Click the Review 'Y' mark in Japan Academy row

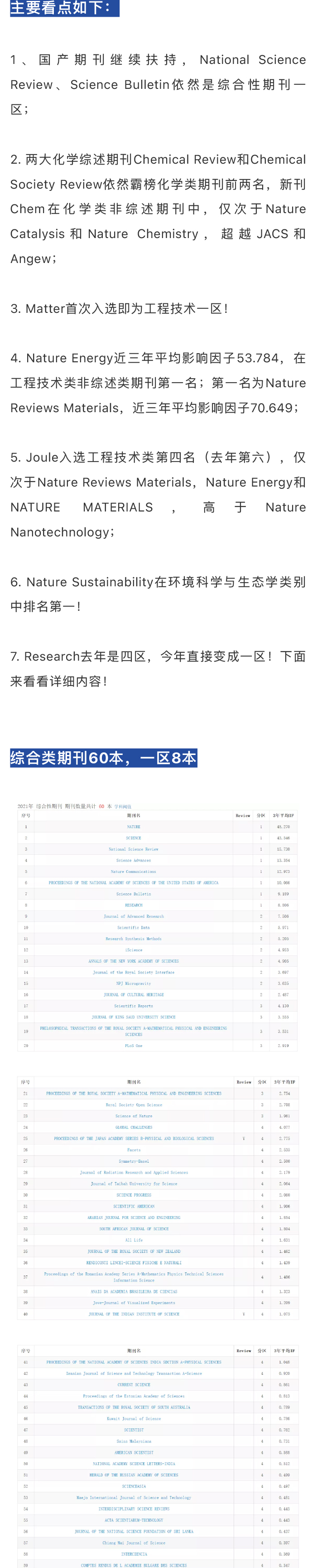pos(243,1138)
